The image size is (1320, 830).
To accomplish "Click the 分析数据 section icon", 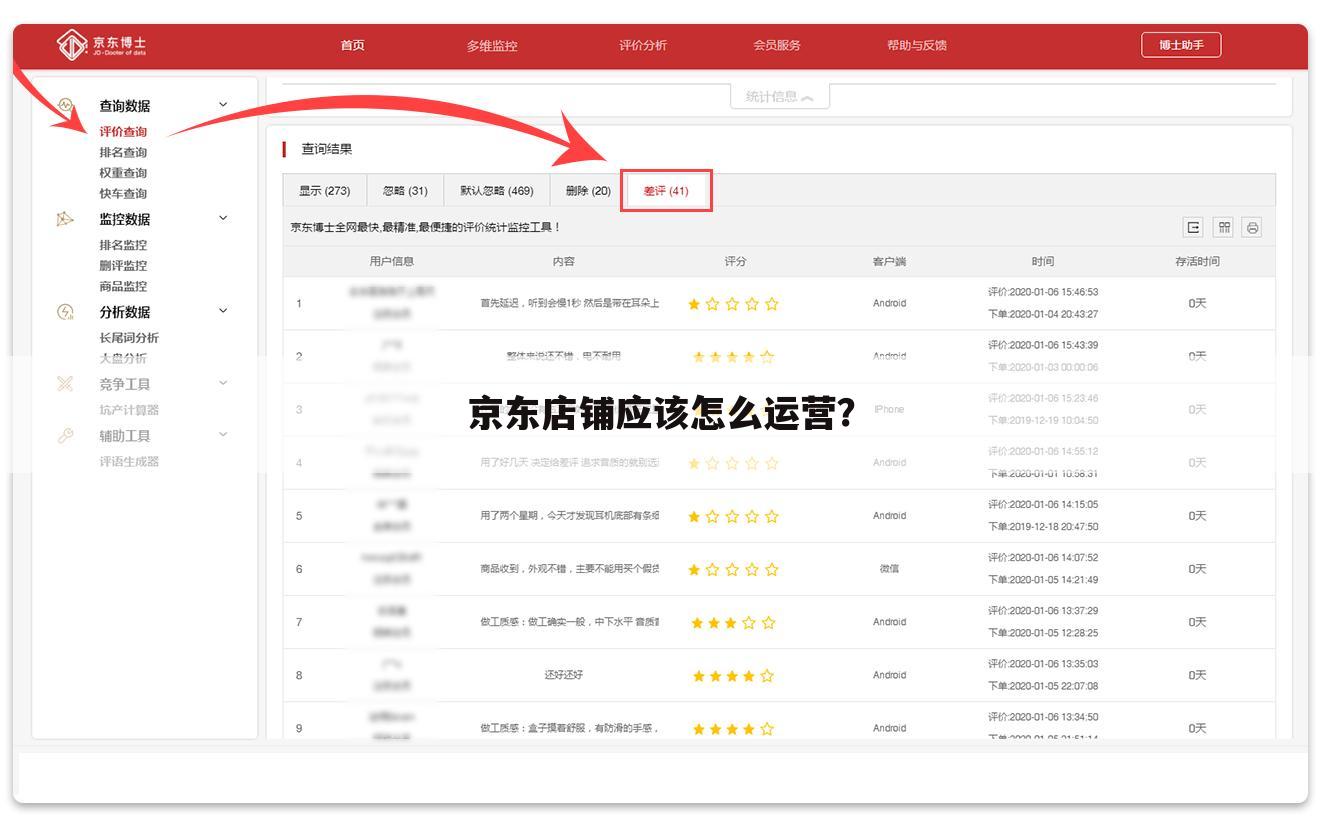I will 65,312.
